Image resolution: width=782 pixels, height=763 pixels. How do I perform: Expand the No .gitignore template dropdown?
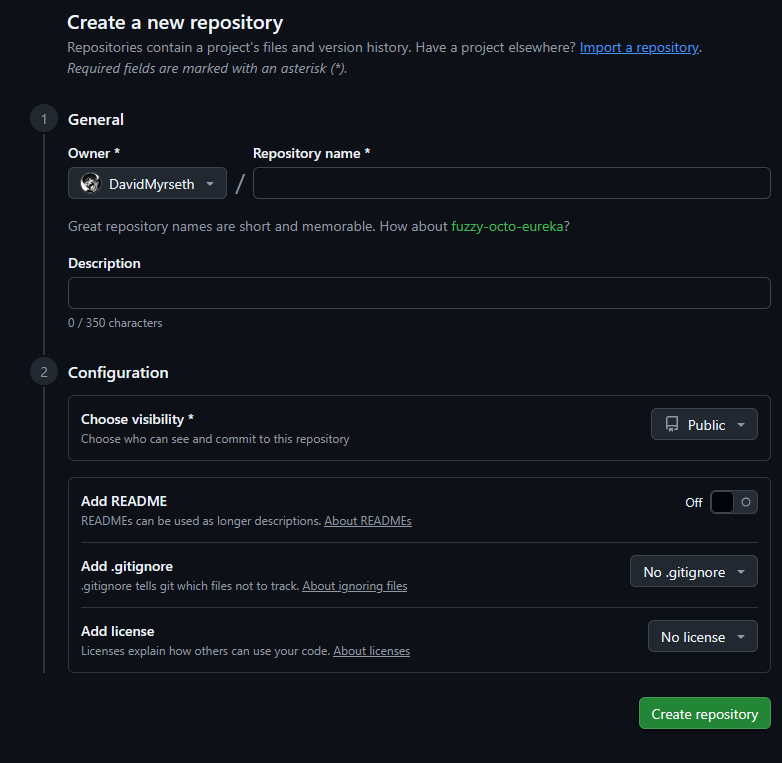[x=693, y=572]
